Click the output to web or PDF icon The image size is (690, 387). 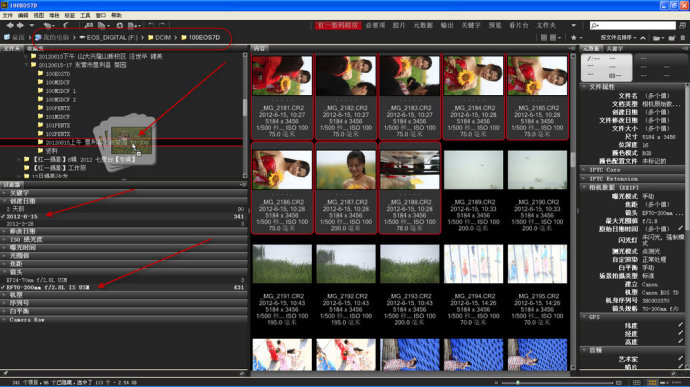134,26
